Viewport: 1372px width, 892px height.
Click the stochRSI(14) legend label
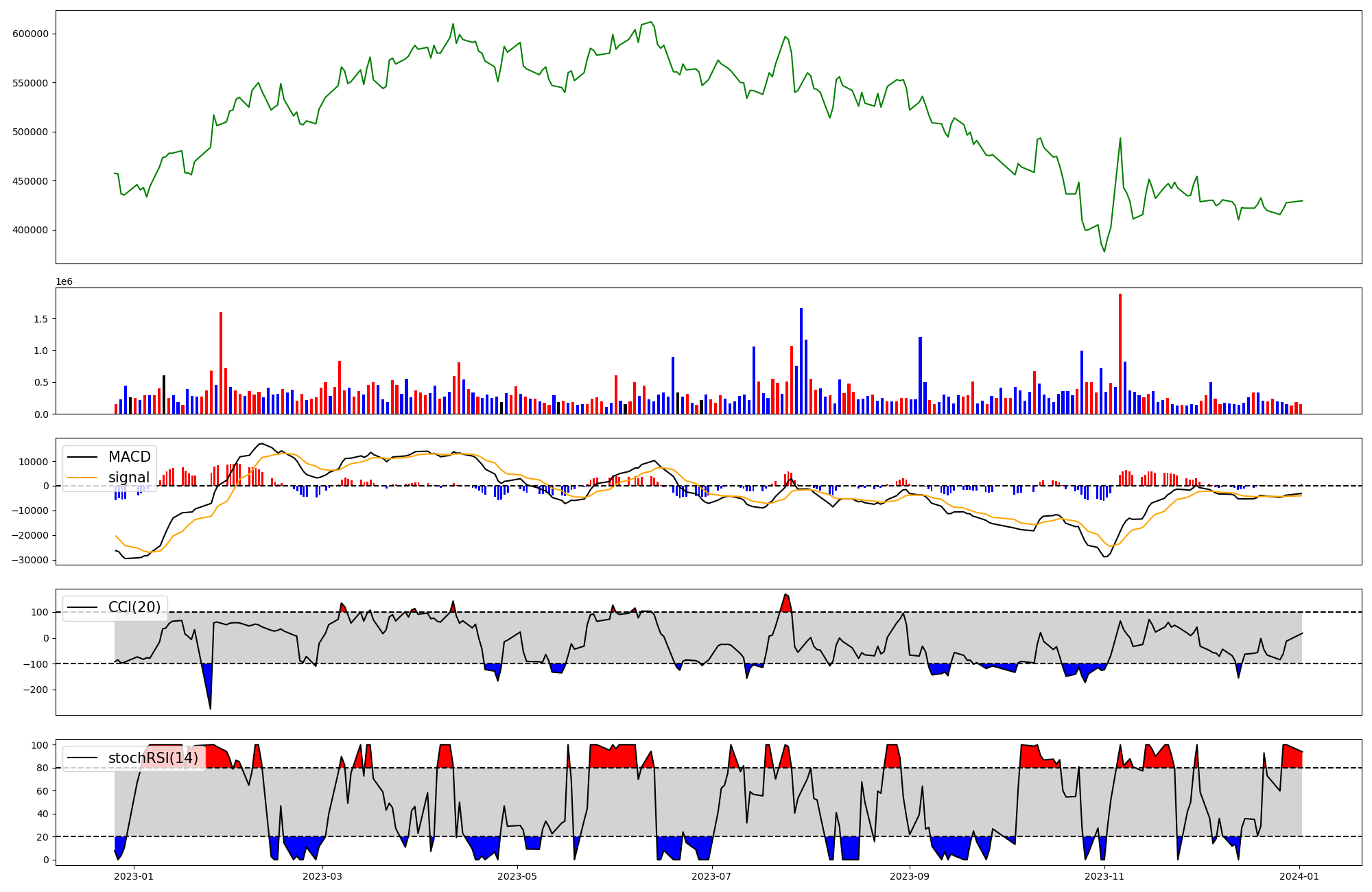(x=153, y=758)
